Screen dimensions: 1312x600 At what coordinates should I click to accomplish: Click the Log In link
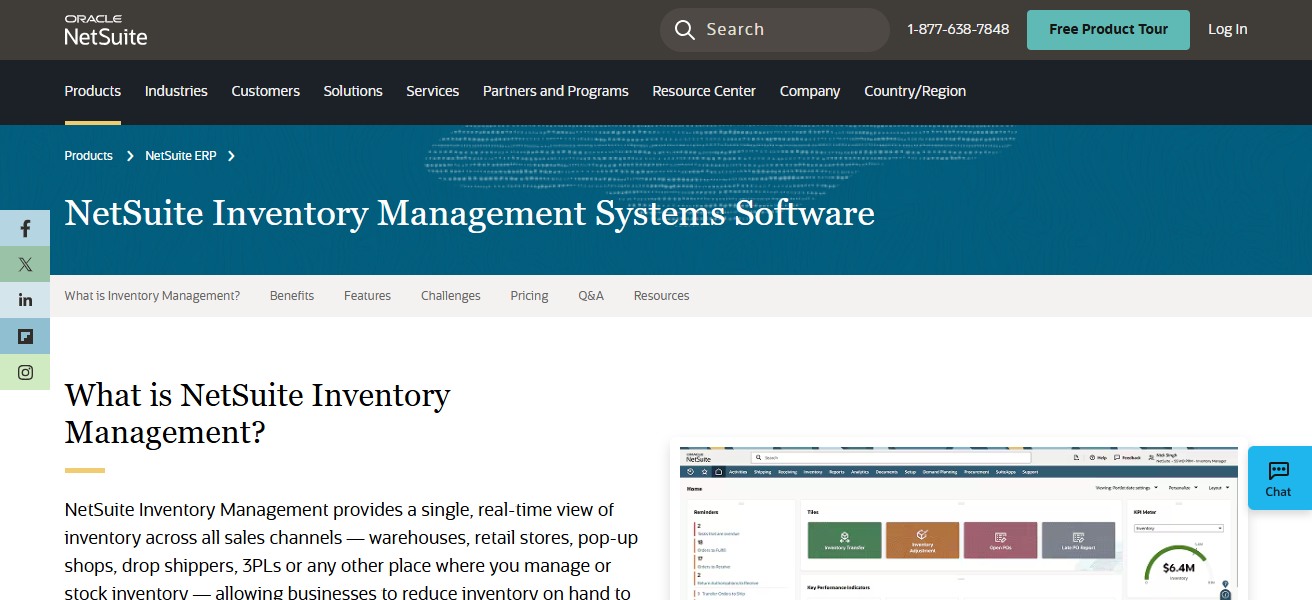pos(1227,30)
